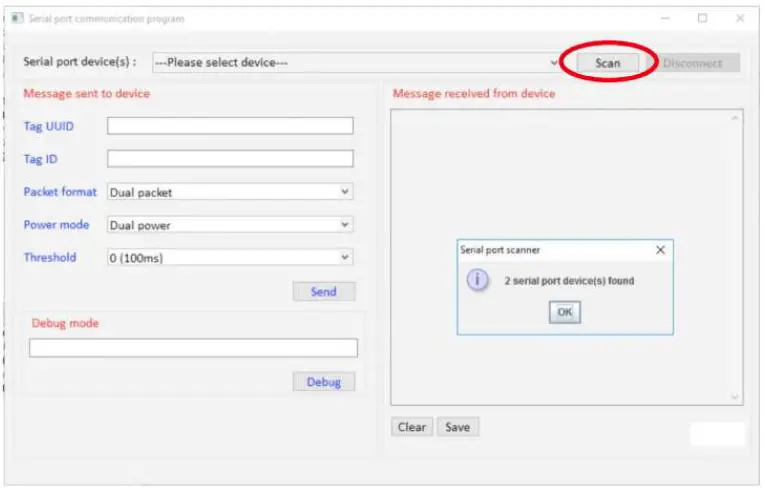Click the greyed-out Disconnect button

[x=693, y=63]
